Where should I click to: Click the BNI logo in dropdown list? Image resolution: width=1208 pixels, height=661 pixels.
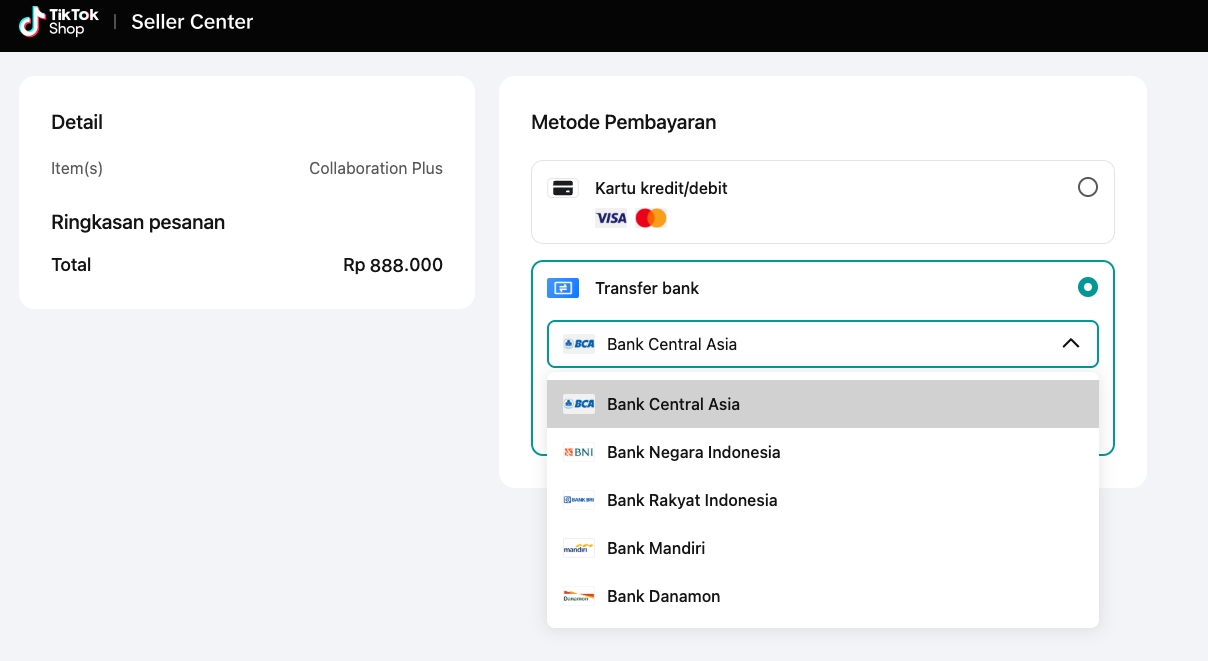(579, 452)
